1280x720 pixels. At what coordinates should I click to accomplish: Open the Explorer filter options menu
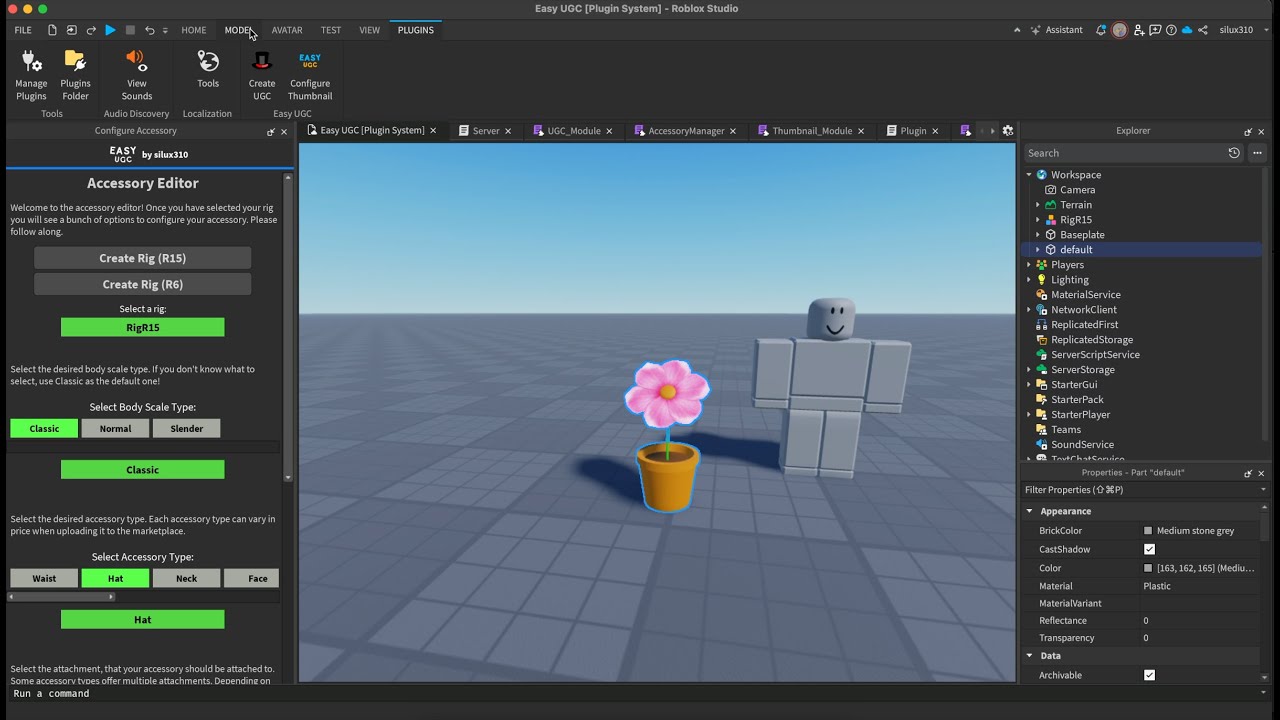coord(1257,153)
